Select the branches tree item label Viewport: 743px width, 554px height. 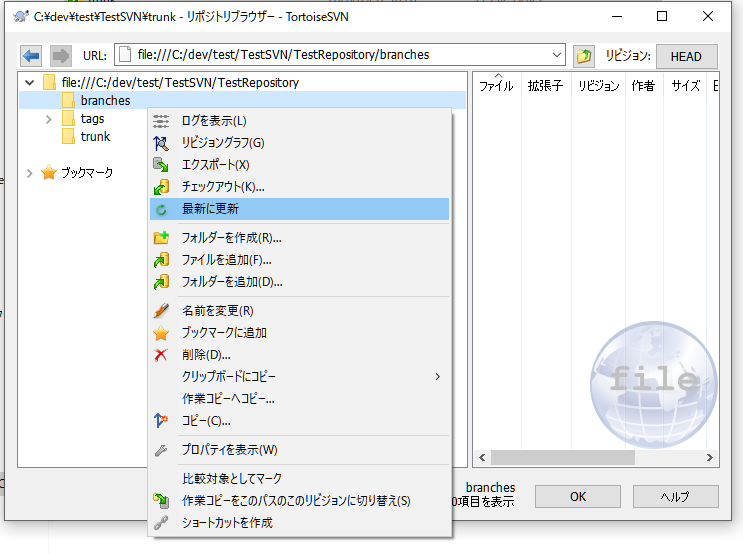point(105,100)
